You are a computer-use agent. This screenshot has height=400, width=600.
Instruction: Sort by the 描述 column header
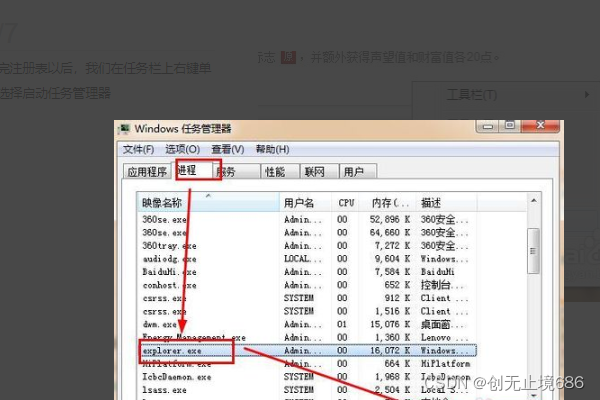tap(446, 202)
